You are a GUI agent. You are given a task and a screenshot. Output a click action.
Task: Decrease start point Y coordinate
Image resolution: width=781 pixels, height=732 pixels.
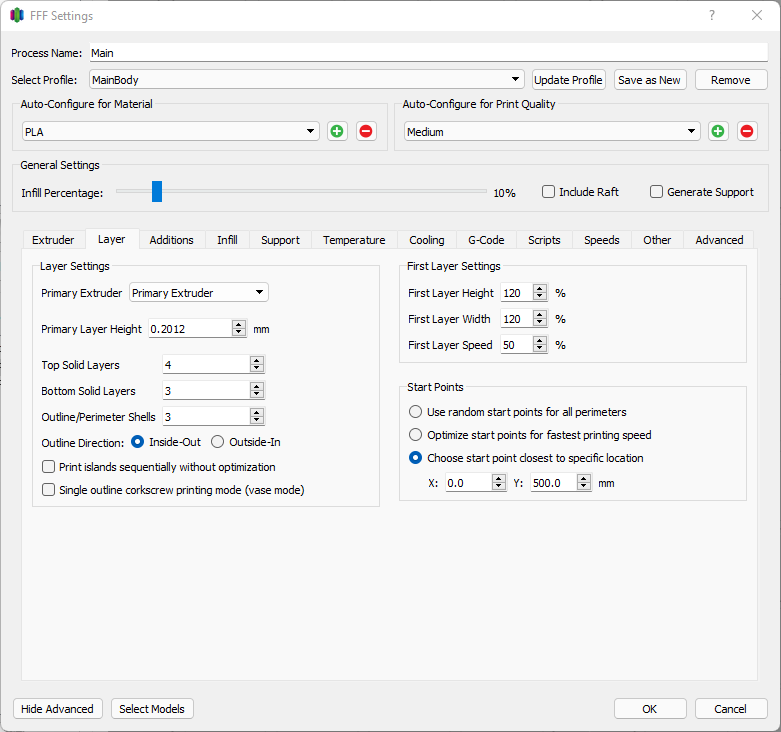[584, 486]
